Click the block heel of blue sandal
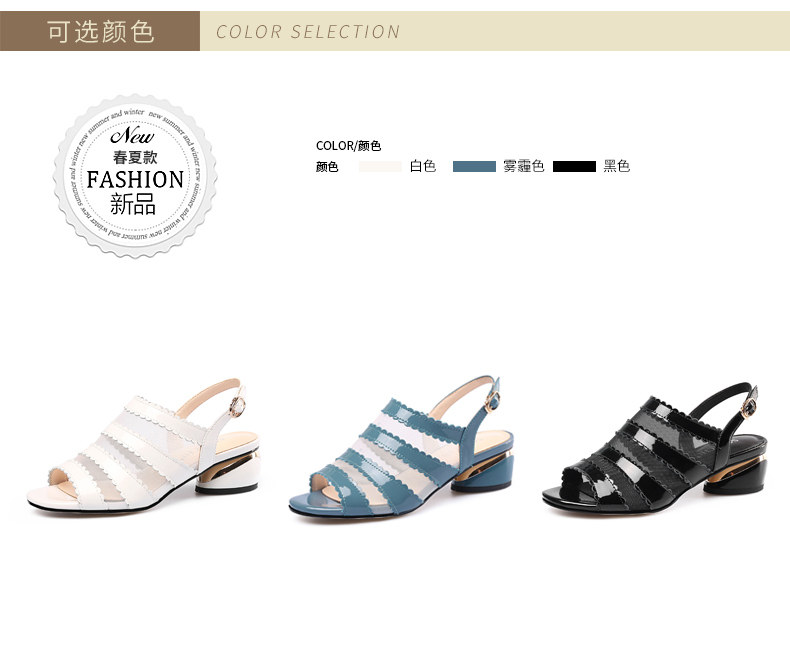Screen dimensions: 790x652 [x=483, y=471]
